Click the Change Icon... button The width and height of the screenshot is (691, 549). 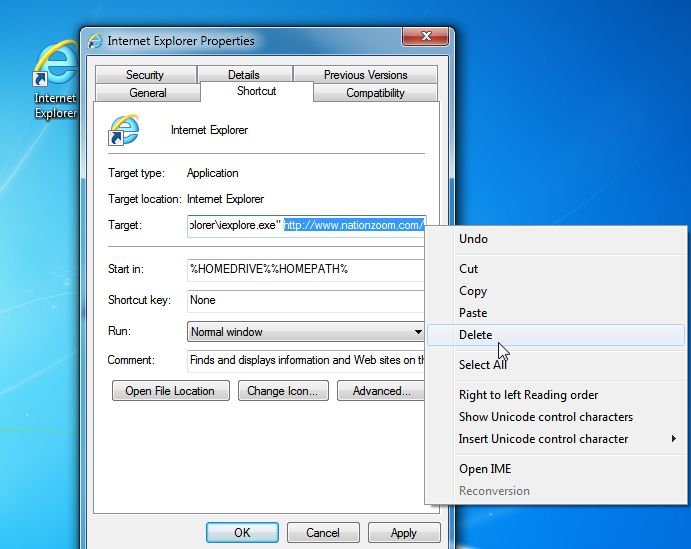tap(283, 391)
